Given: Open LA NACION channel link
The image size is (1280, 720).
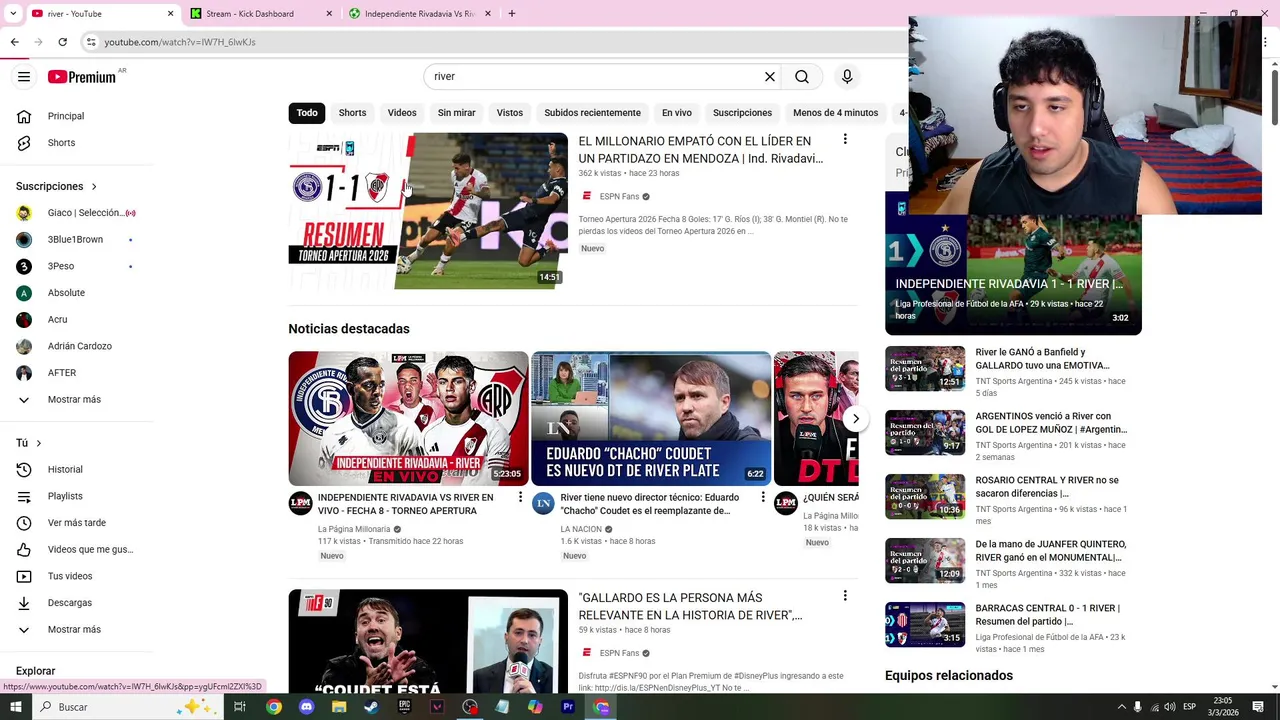Looking at the screenshot, I should [x=581, y=529].
